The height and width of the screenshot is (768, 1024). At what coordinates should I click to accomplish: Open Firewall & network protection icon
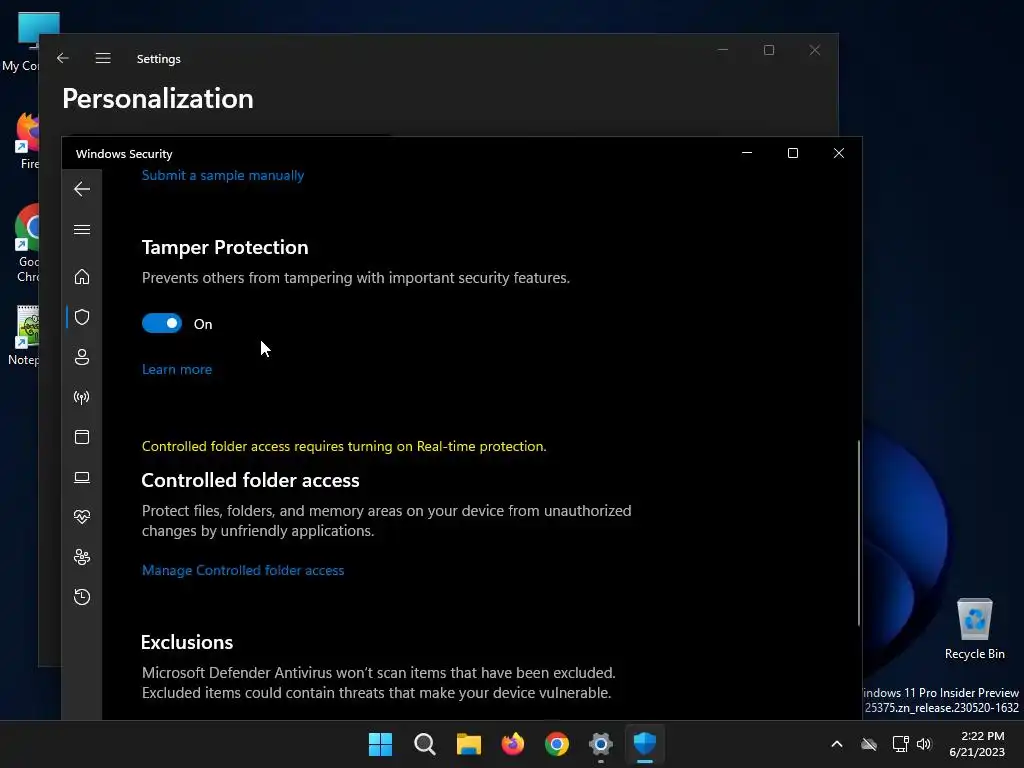pos(82,397)
